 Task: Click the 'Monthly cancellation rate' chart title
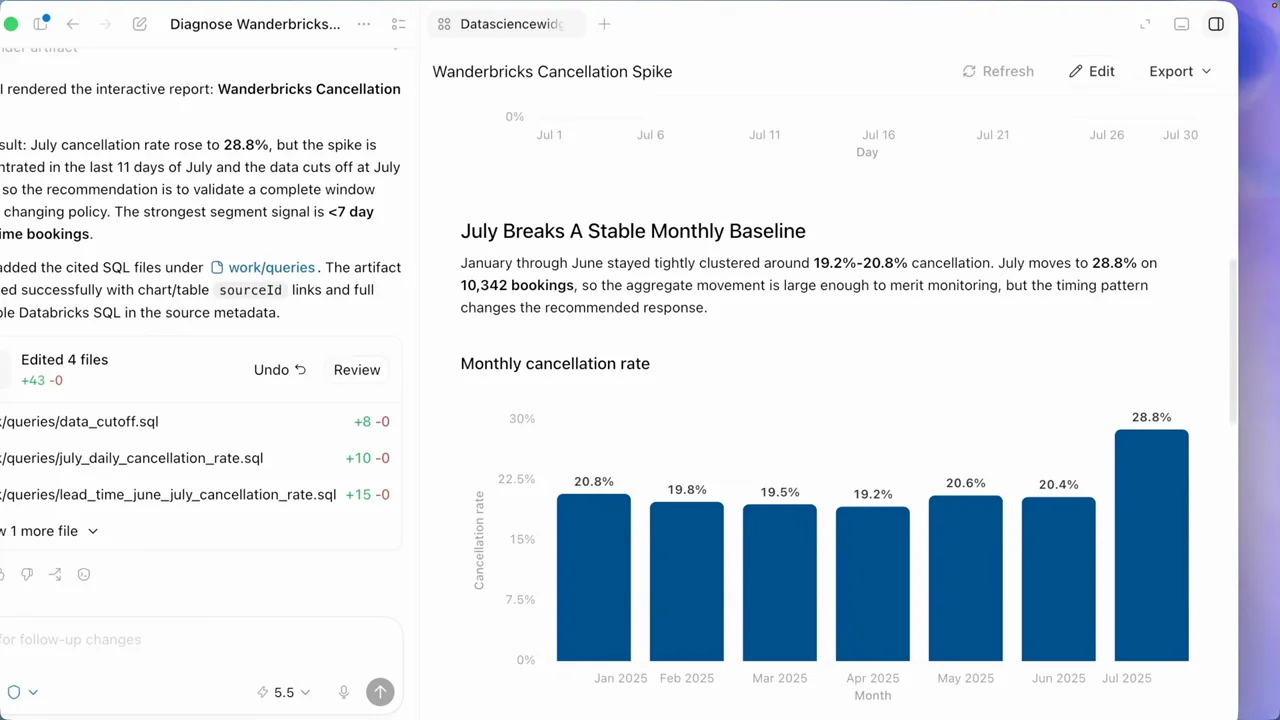coord(555,363)
